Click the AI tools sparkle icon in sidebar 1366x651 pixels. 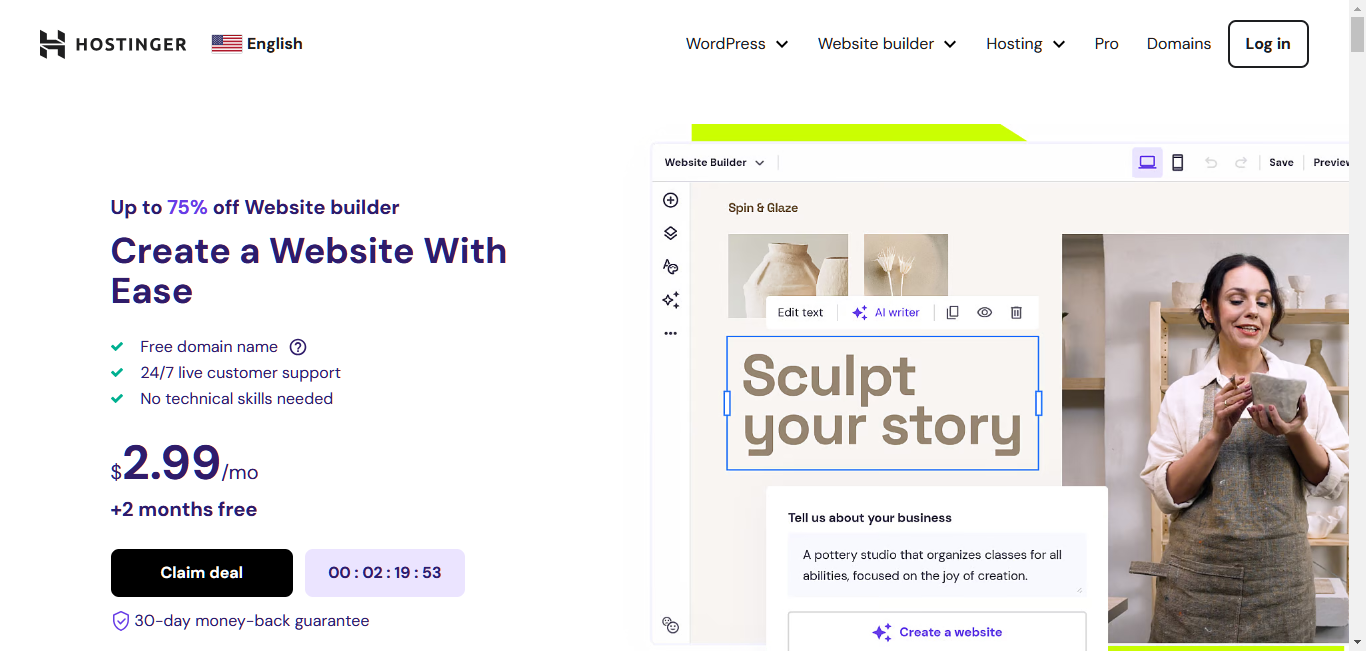click(671, 300)
